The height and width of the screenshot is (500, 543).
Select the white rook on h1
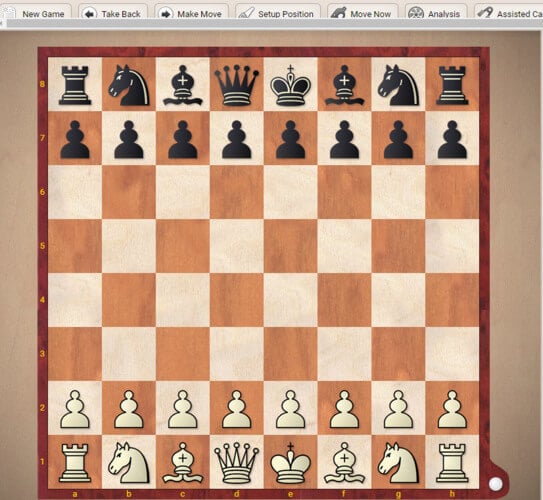click(x=452, y=463)
